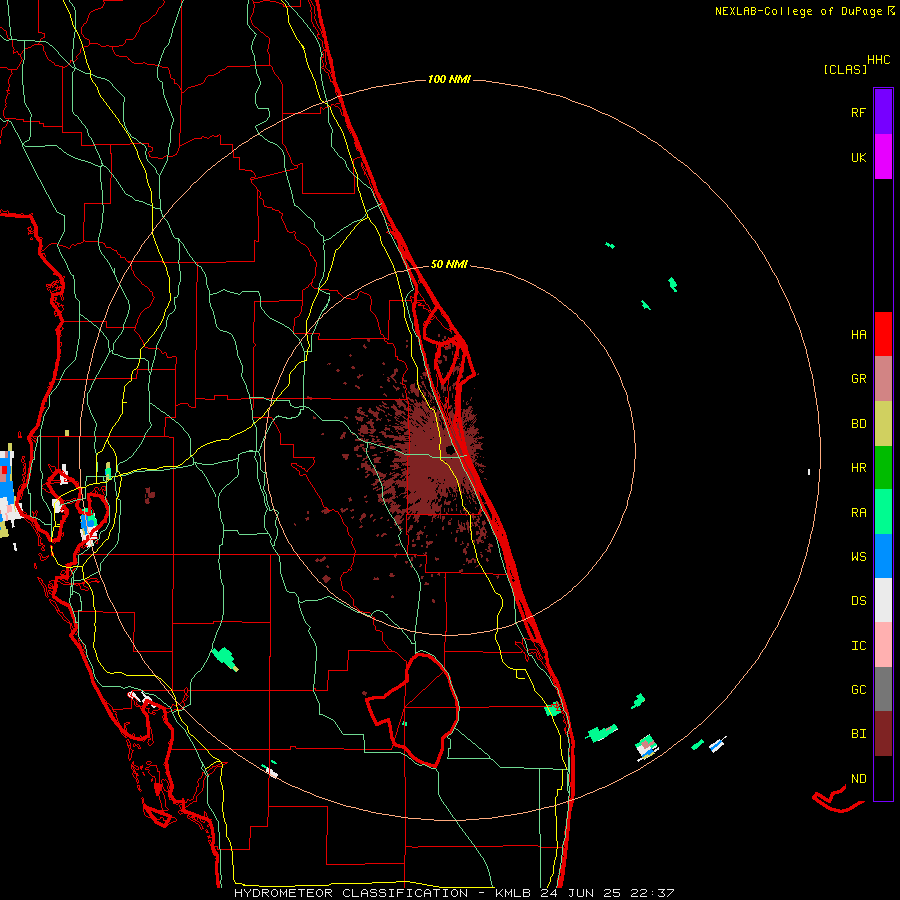Click the IC pink legend swatch

[883, 645]
